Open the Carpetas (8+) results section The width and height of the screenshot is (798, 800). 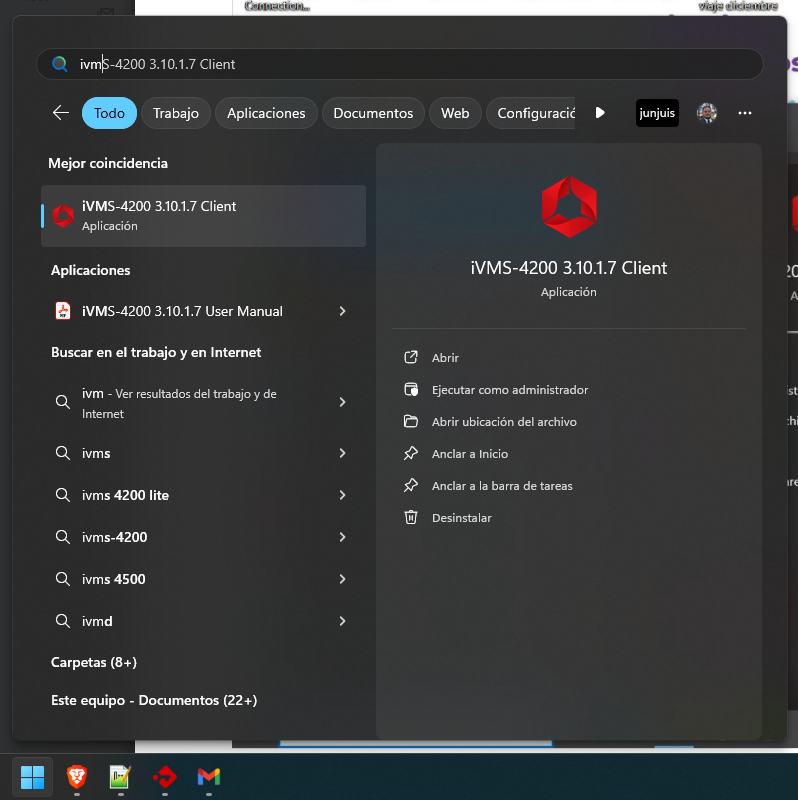(x=94, y=662)
